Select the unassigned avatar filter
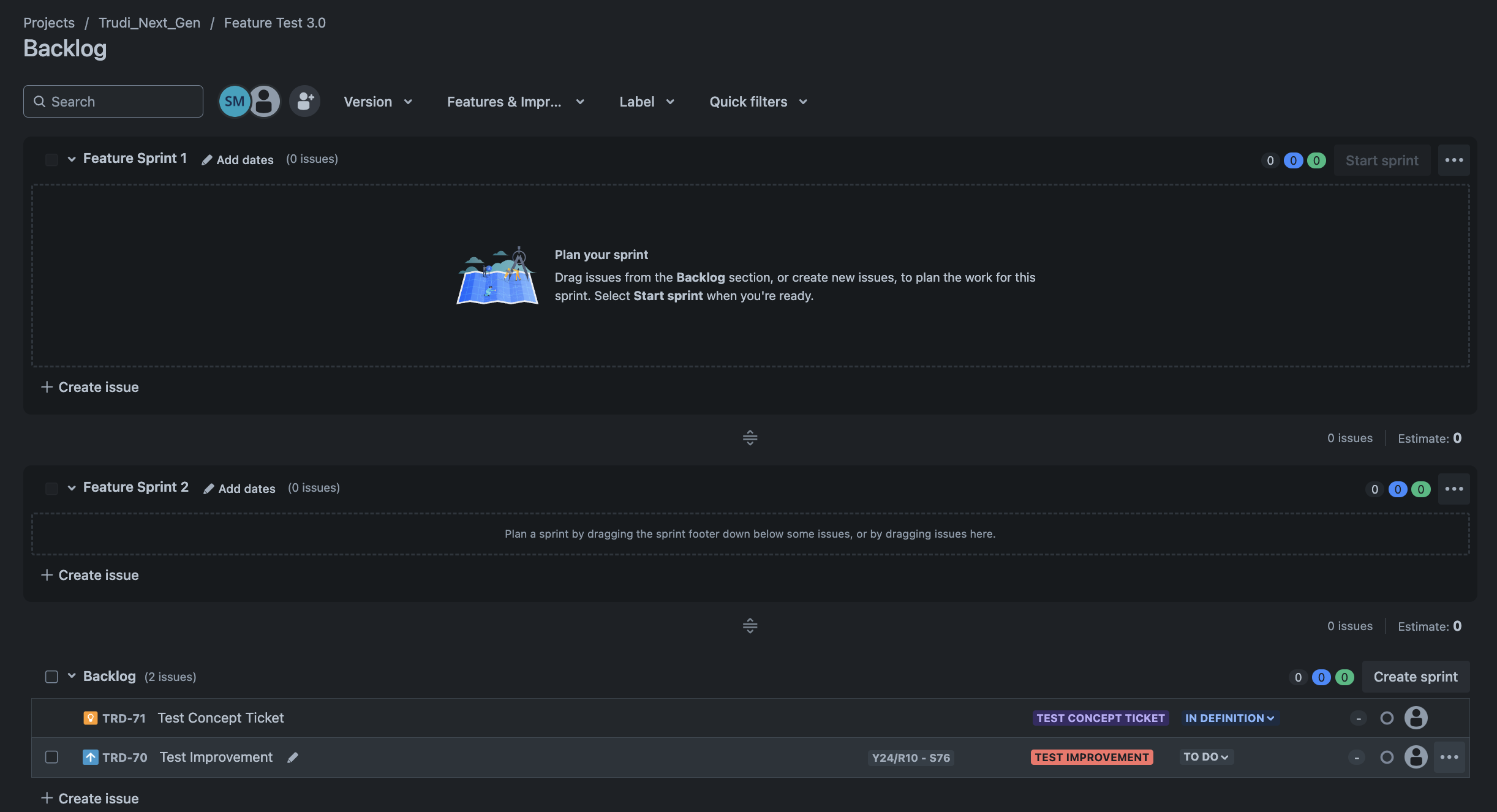The width and height of the screenshot is (1497, 812). pyautogui.click(x=265, y=102)
